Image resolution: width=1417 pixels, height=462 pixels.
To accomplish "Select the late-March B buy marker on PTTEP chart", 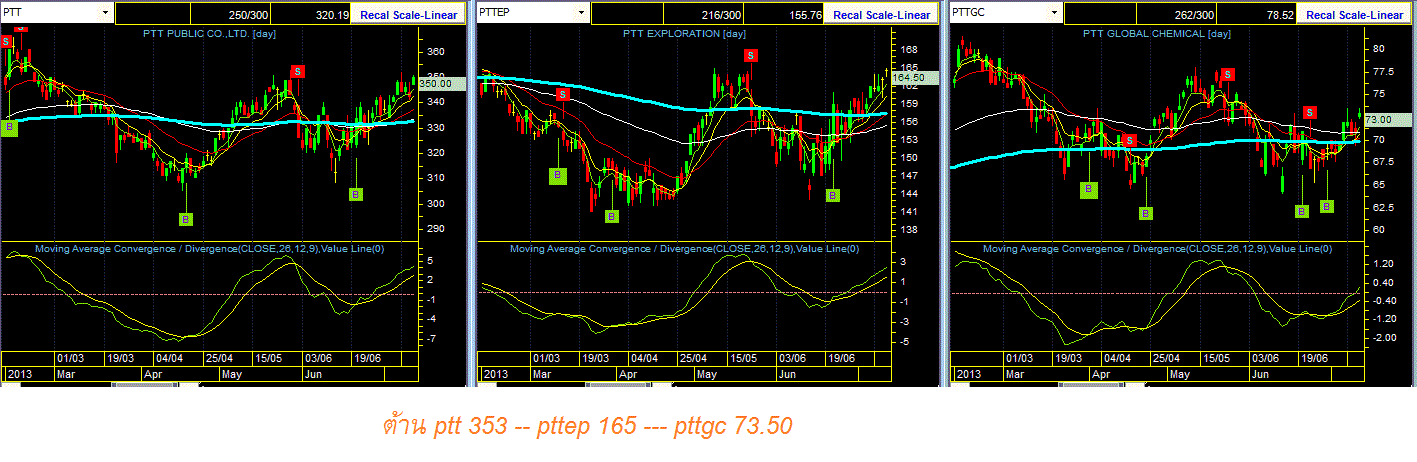I will pyautogui.click(x=613, y=215).
